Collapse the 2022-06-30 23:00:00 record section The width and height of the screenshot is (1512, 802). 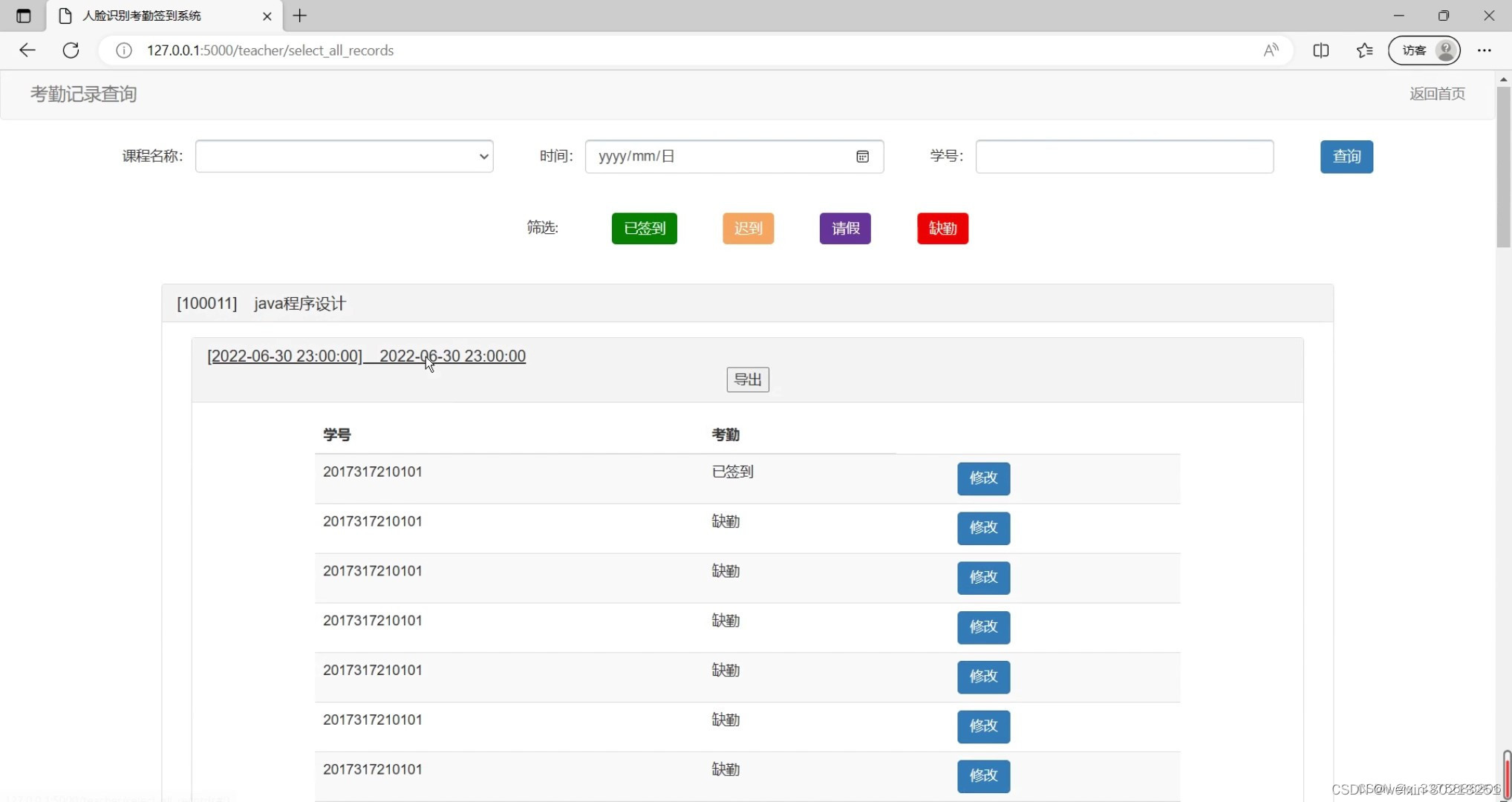(366, 356)
